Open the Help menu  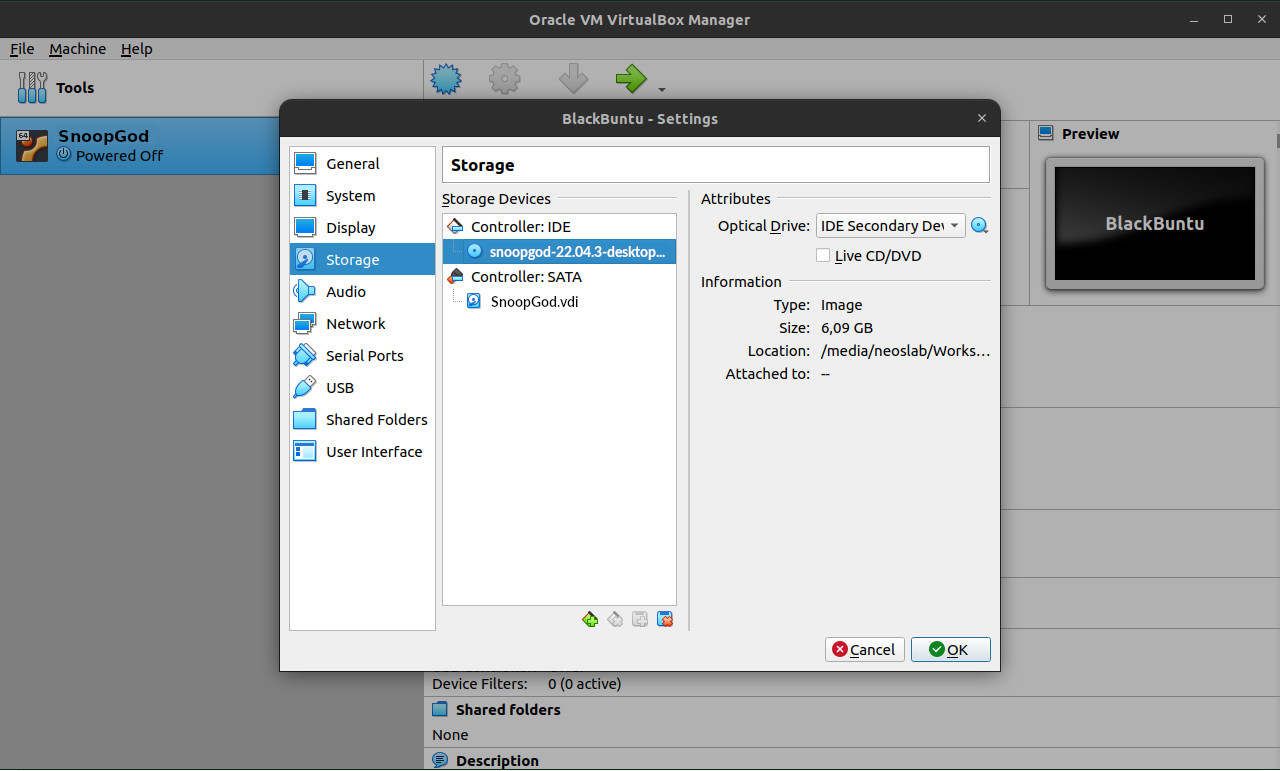[x=136, y=49]
